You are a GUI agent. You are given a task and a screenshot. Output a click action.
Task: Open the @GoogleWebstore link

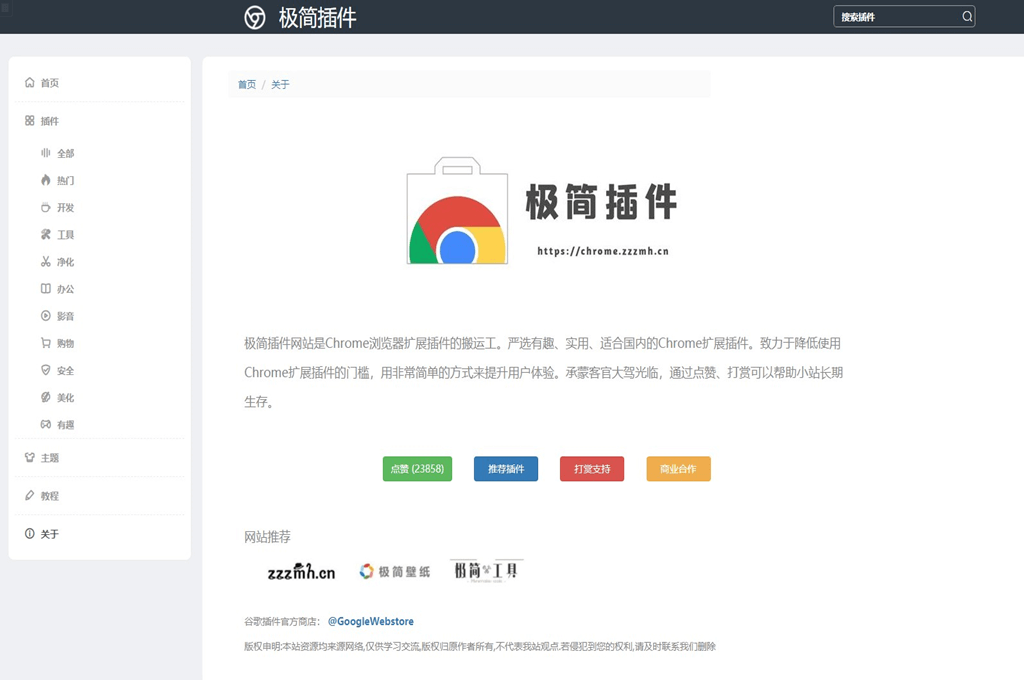tap(370, 621)
